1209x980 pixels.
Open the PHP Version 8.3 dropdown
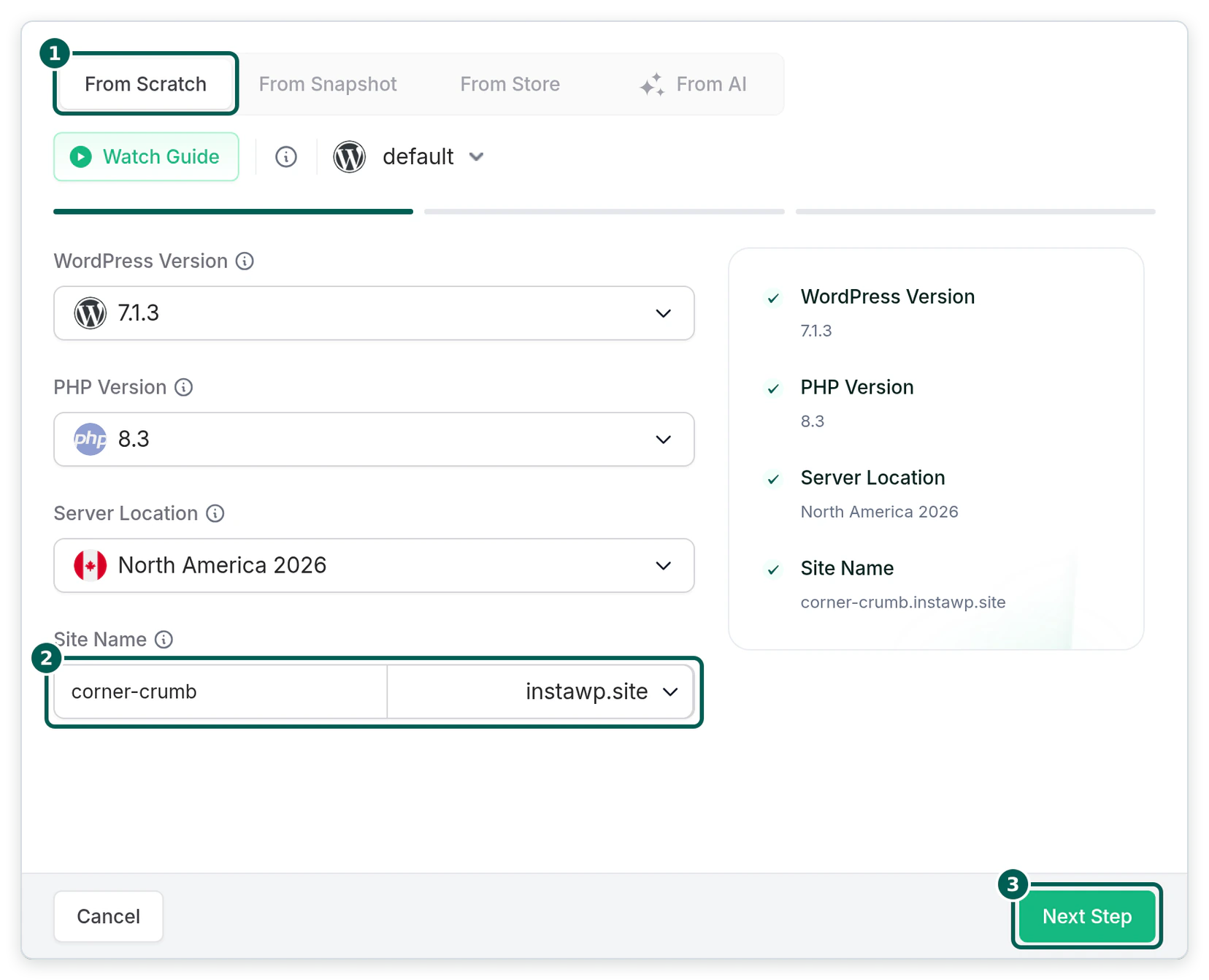point(374,439)
